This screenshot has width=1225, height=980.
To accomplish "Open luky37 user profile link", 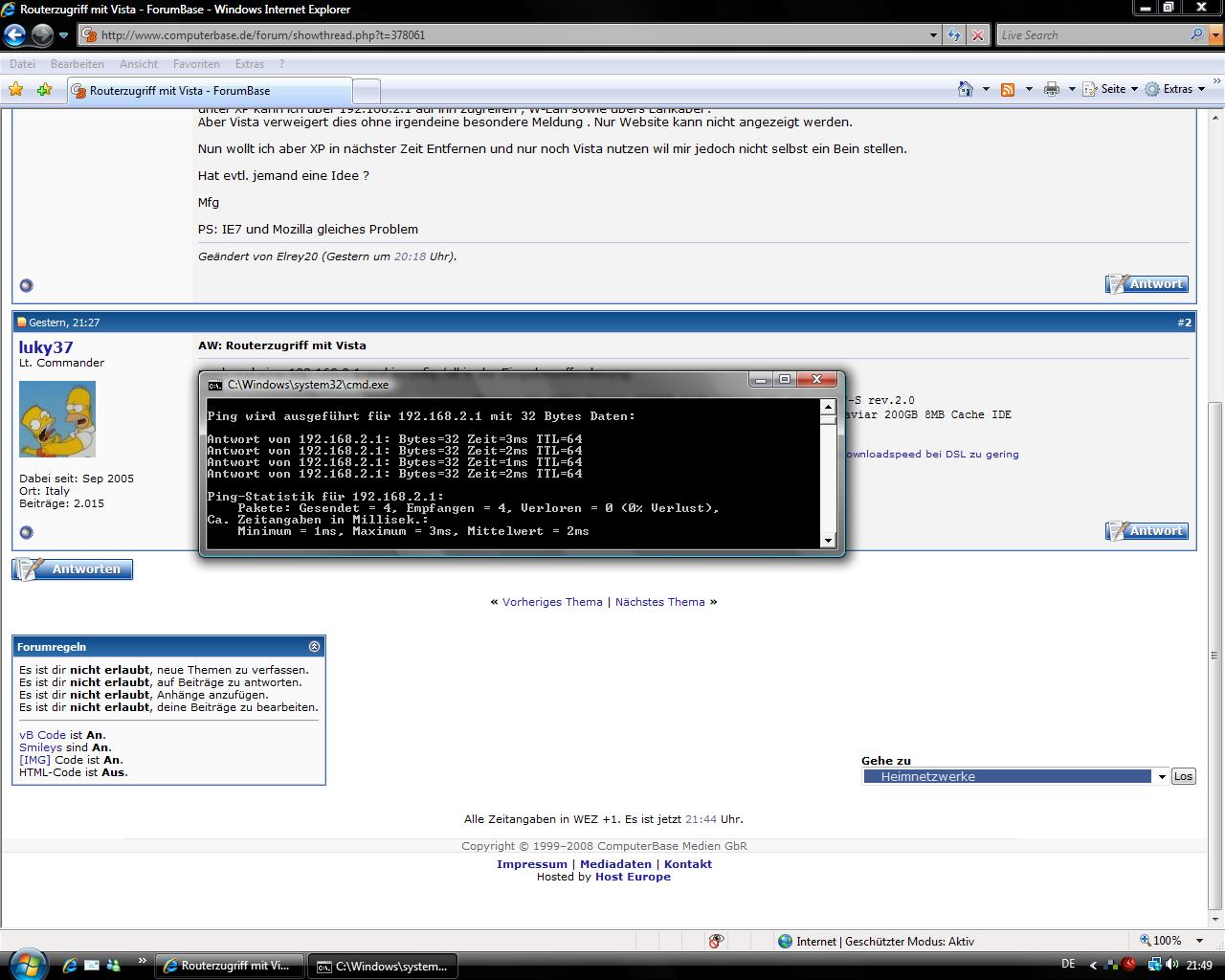I will coord(46,347).
